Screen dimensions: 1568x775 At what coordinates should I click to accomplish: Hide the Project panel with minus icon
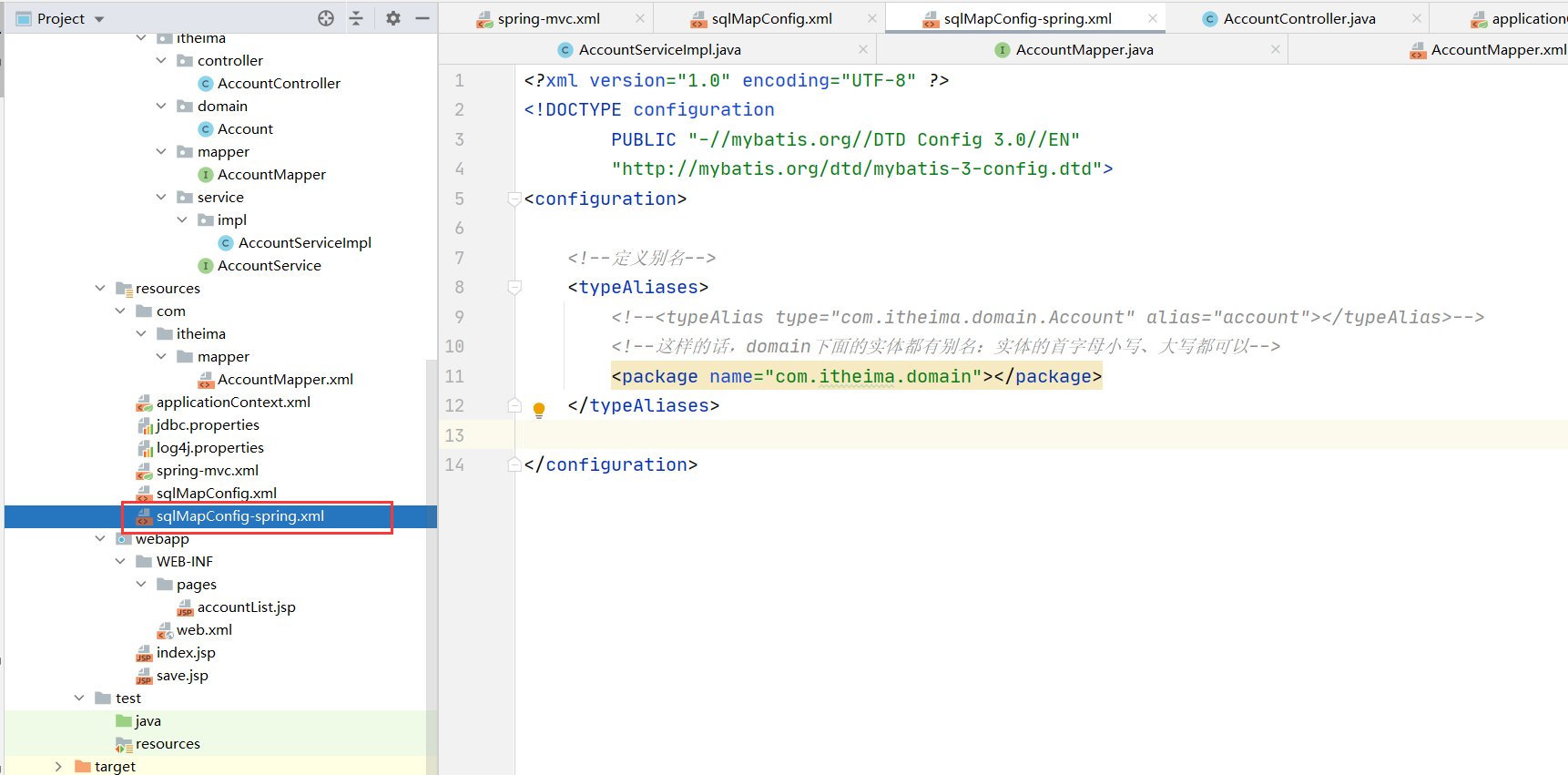click(x=423, y=18)
